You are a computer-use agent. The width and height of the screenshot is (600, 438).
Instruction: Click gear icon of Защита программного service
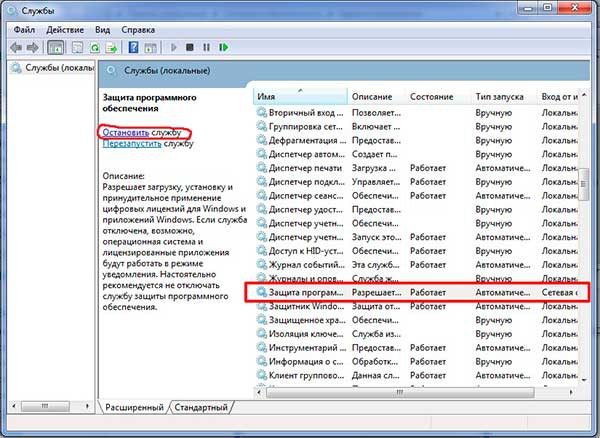coord(261,292)
